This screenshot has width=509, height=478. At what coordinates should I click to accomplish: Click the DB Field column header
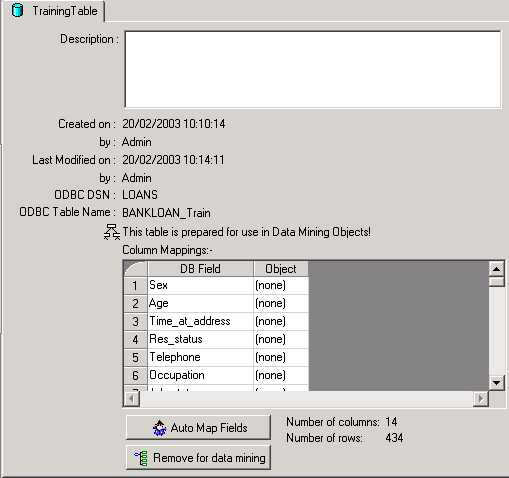click(x=200, y=269)
